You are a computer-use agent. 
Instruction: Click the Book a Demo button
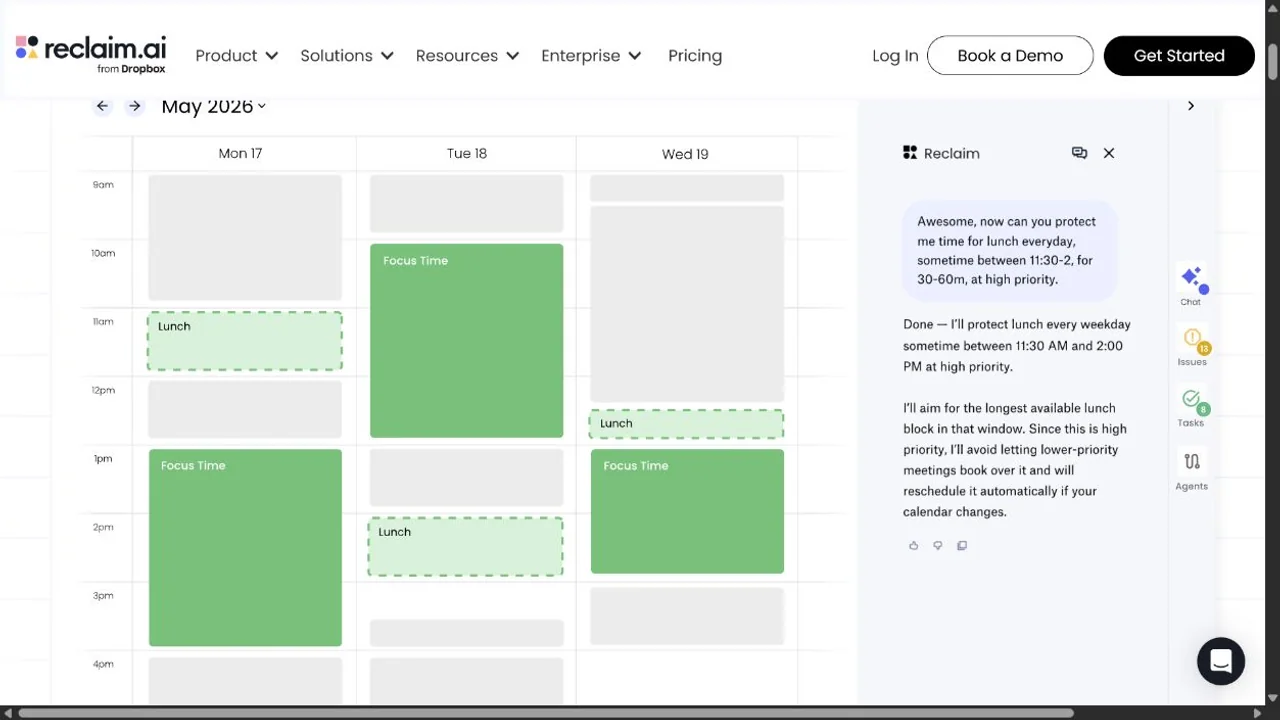[1010, 56]
